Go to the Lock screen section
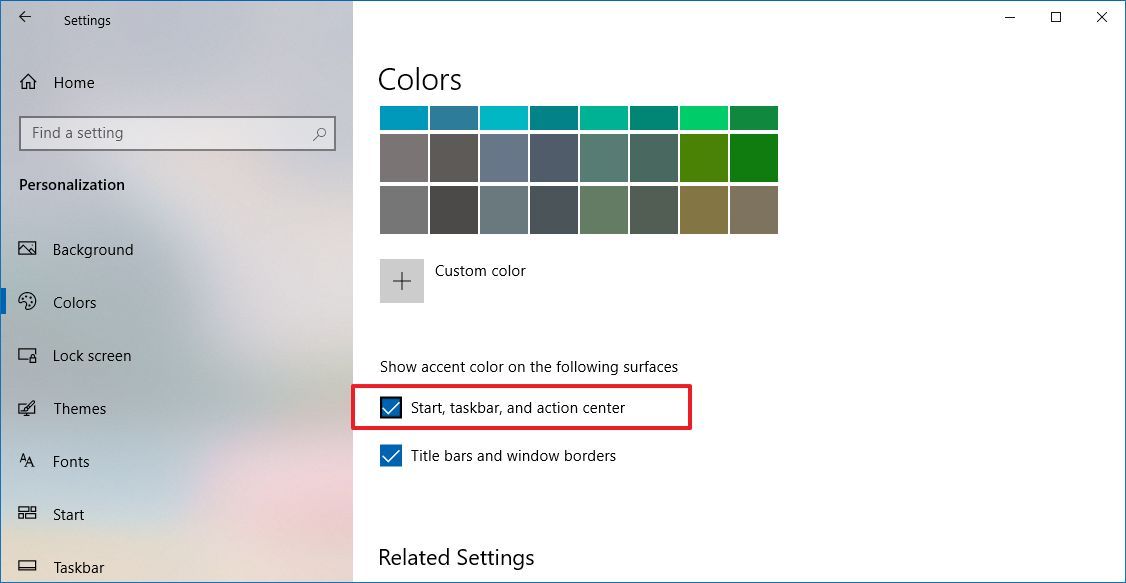Image resolution: width=1126 pixels, height=583 pixels. 92,355
